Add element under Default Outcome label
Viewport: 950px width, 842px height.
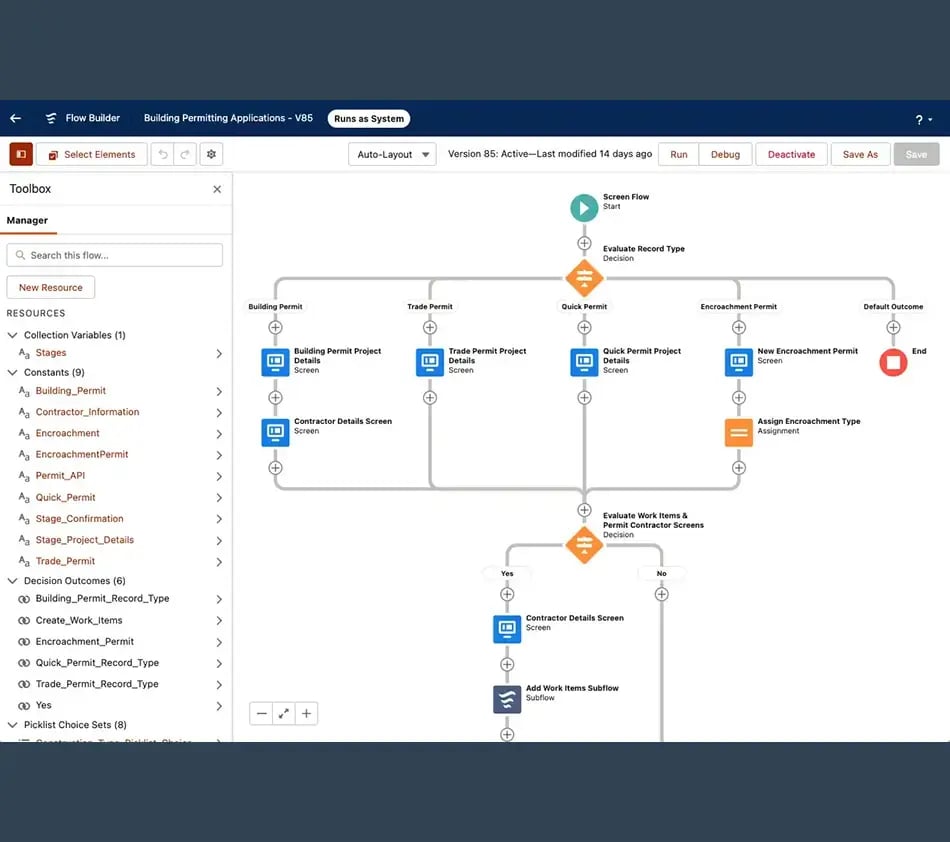893,328
